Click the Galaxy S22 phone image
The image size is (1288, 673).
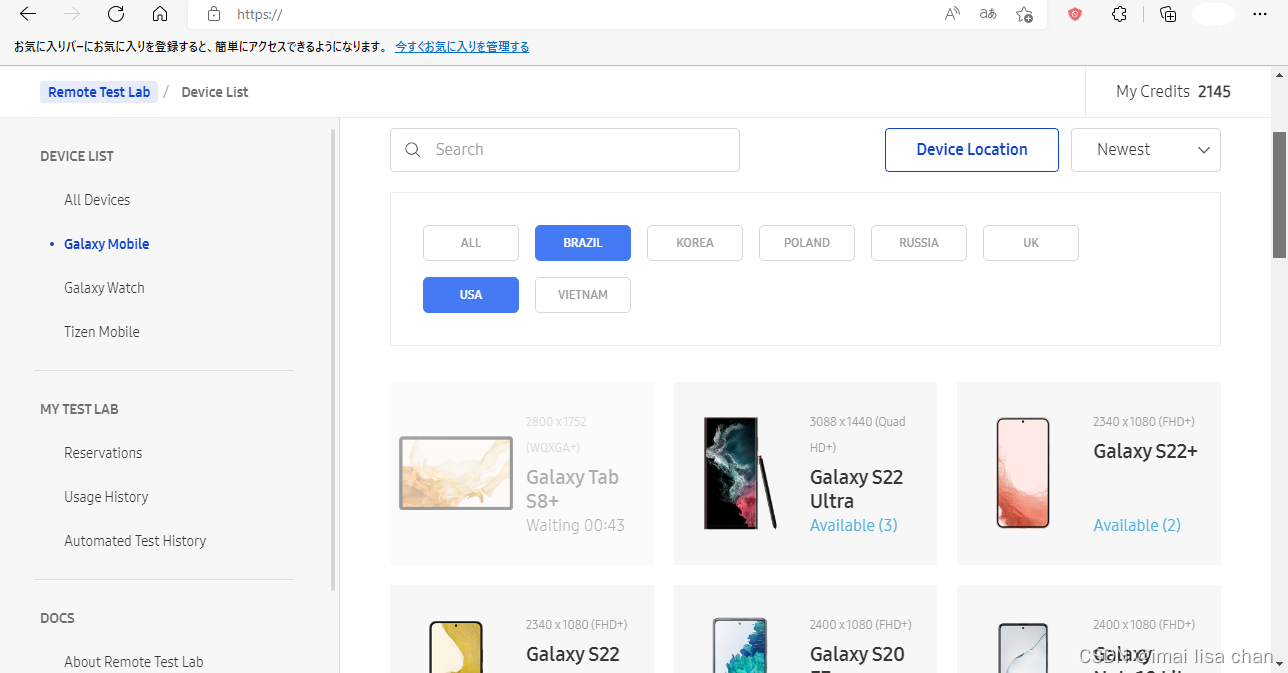point(456,646)
